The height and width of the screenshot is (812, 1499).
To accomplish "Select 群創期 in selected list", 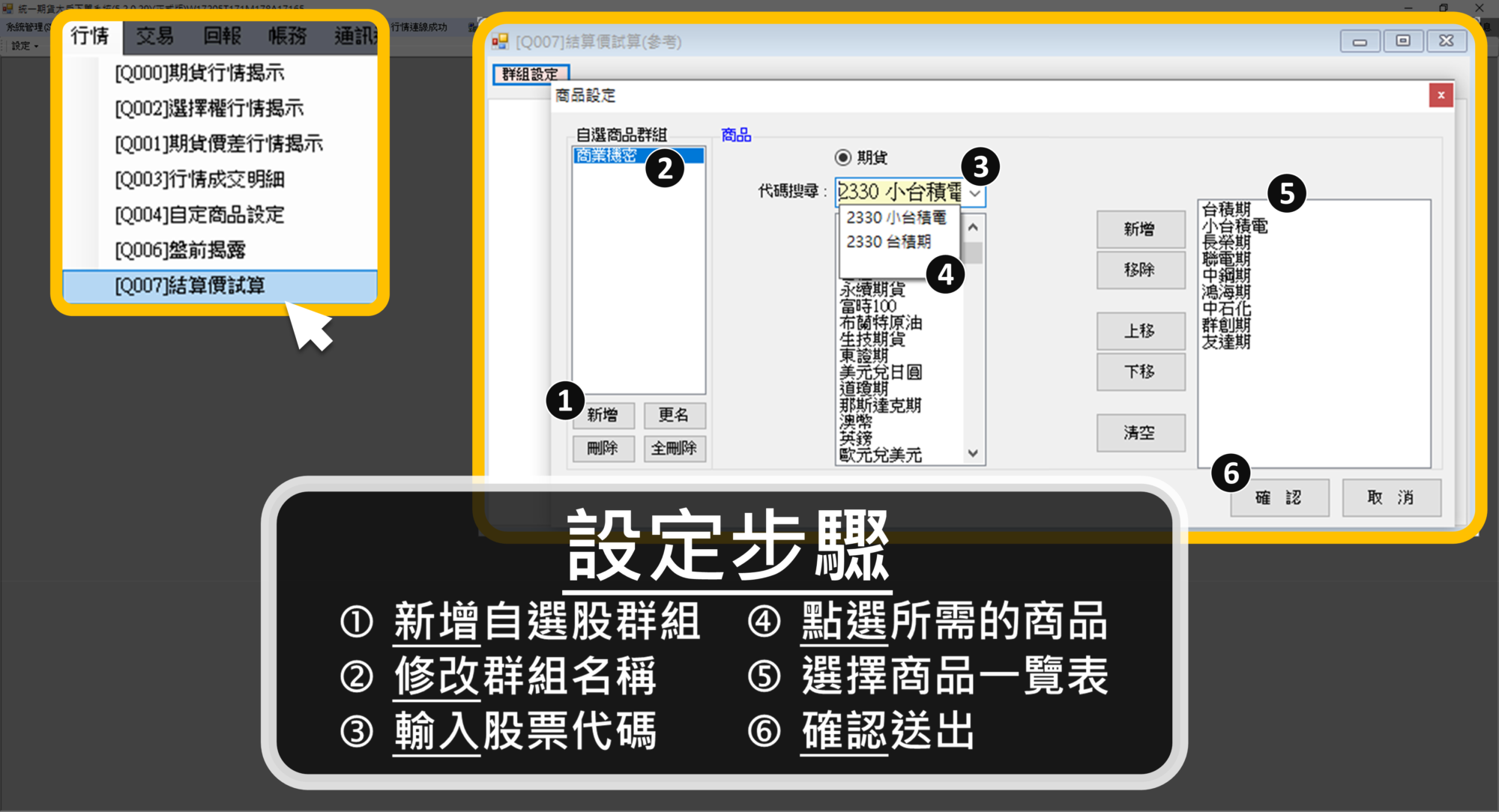I will [1226, 324].
